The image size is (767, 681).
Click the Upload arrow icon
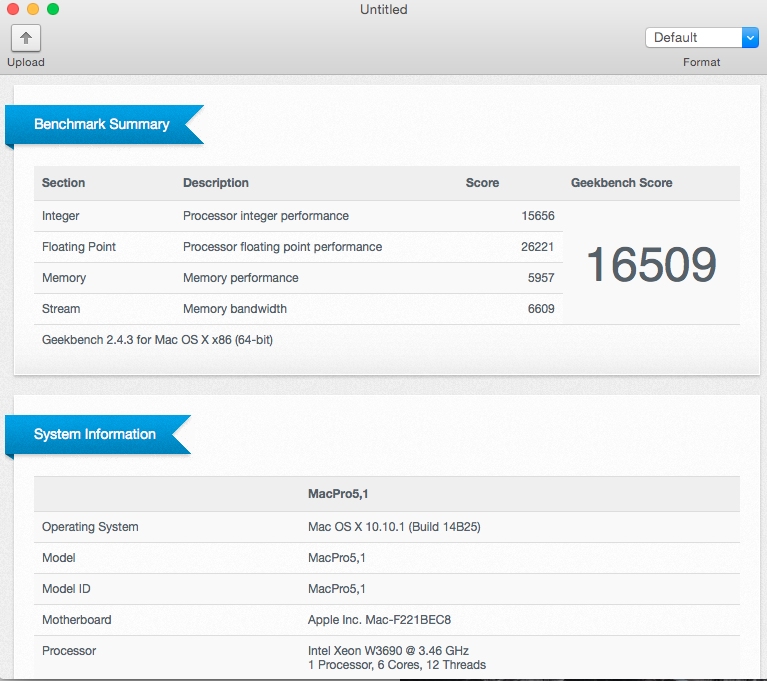coord(26,38)
